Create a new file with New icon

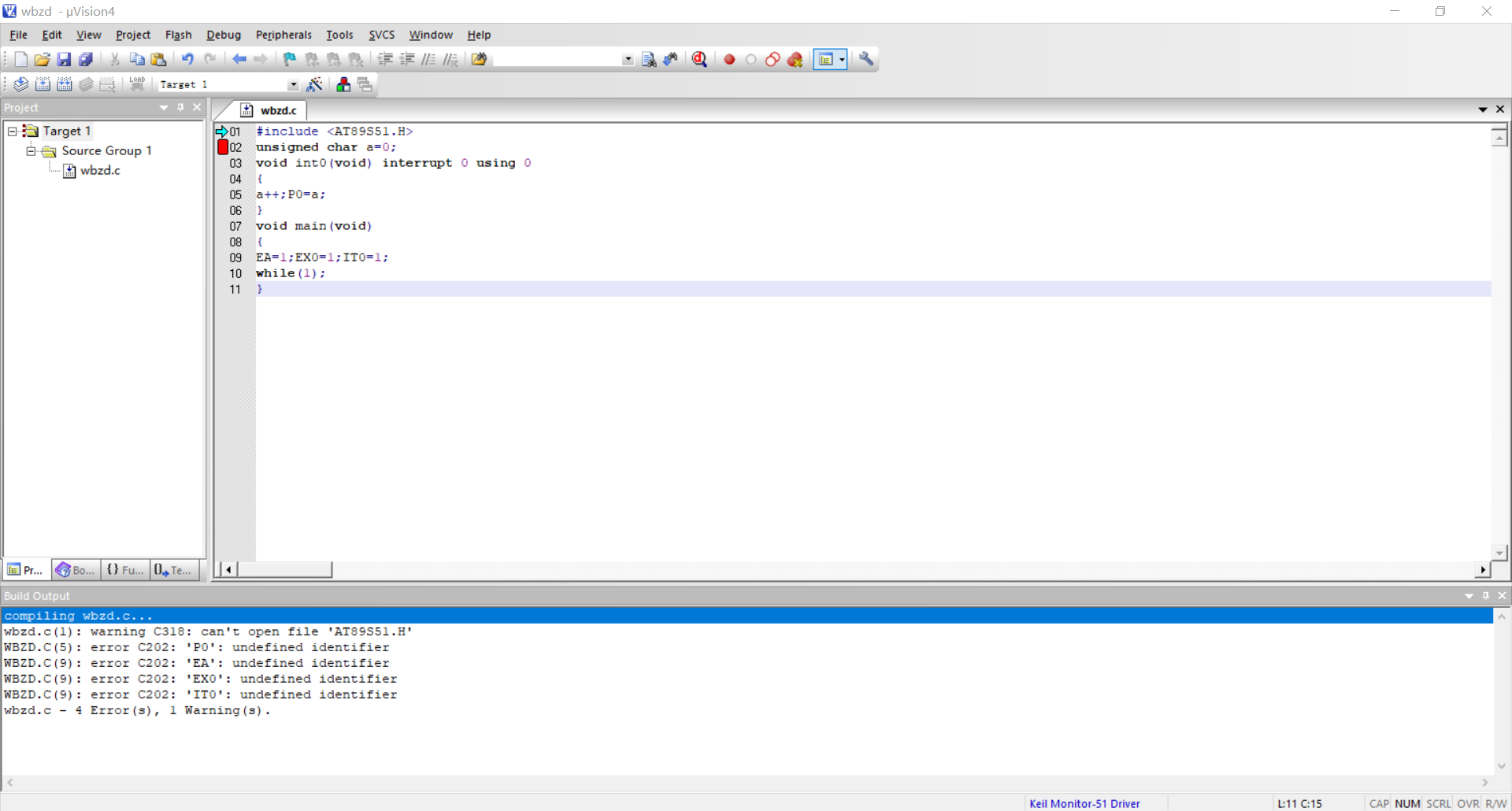click(x=21, y=59)
